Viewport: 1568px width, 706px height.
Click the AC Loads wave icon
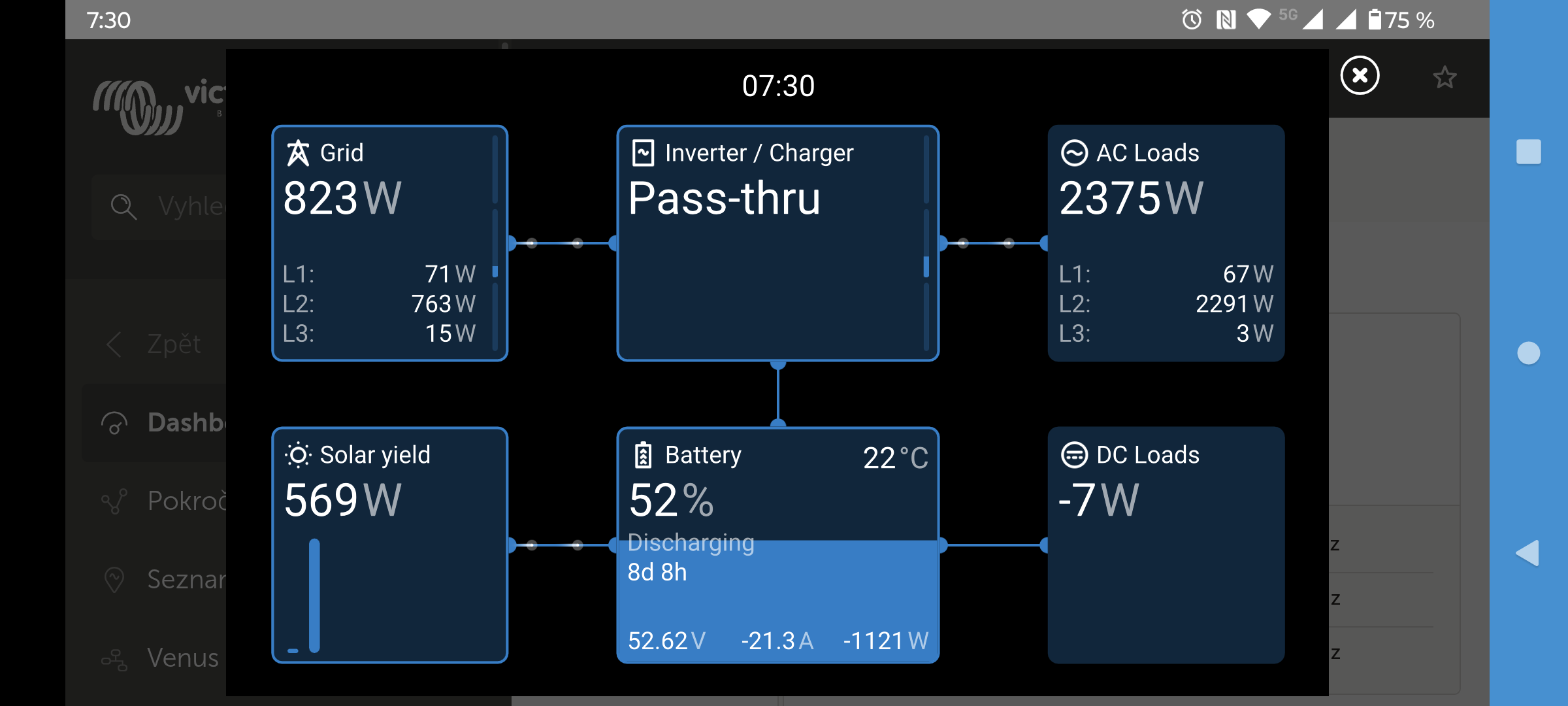tap(1074, 153)
